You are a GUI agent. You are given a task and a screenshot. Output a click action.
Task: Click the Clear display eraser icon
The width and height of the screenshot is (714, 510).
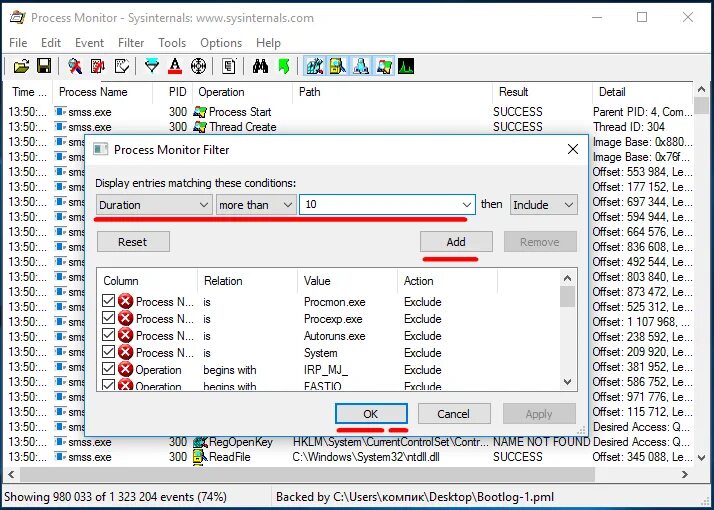[122, 66]
